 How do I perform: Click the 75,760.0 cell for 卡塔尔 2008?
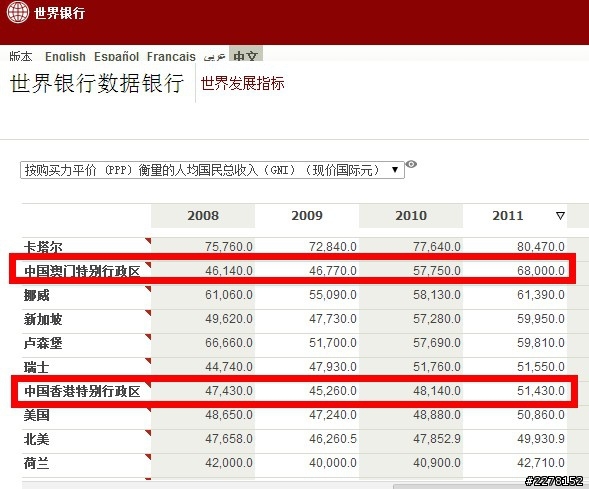(x=229, y=247)
